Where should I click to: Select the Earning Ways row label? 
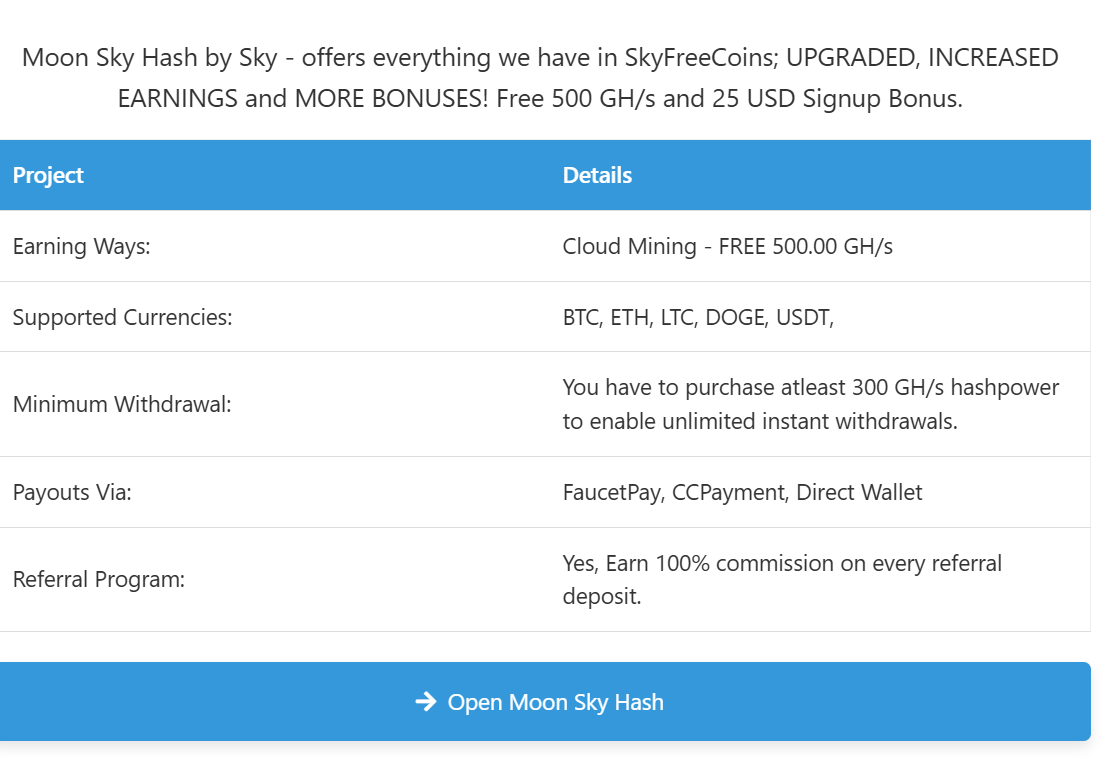coord(81,246)
